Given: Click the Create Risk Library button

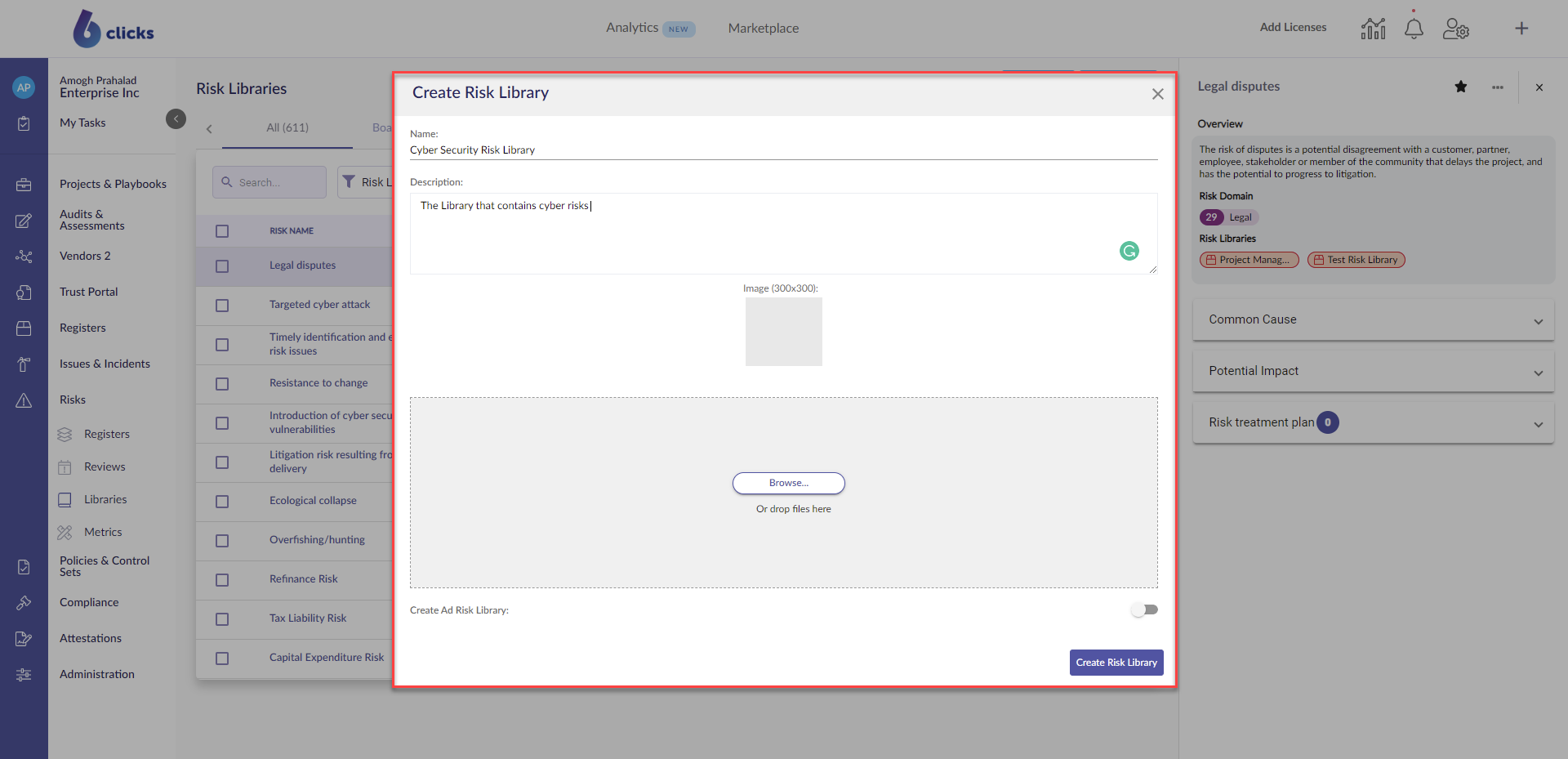Looking at the screenshot, I should 1116,663.
